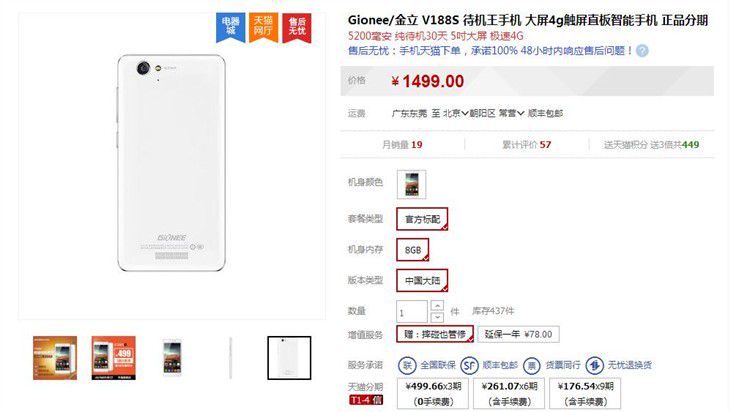The image size is (730, 412).
Task: Click the 货票同行 service icon
Action: (532, 365)
